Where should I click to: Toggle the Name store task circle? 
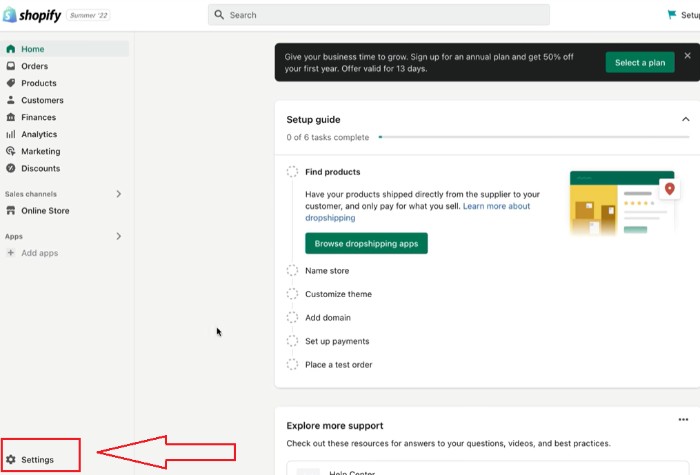pos(292,271)
